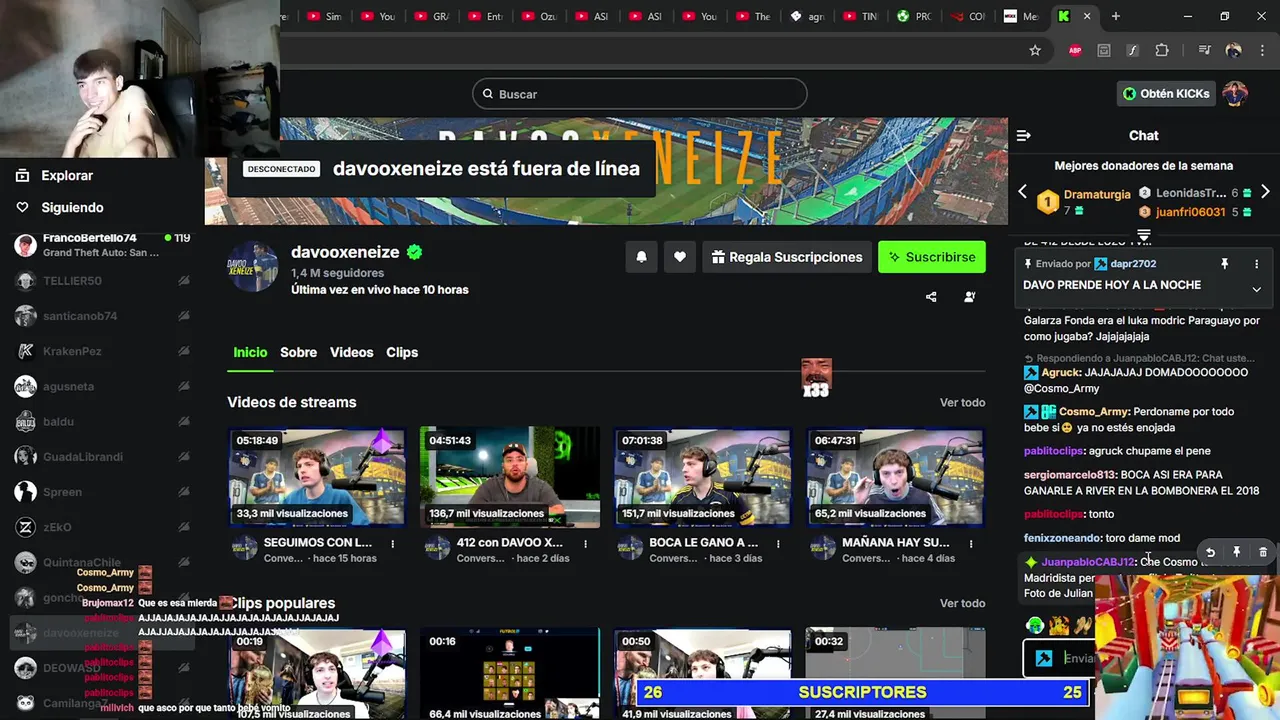Click the green Suscribirse button

(x=932, y=257)
